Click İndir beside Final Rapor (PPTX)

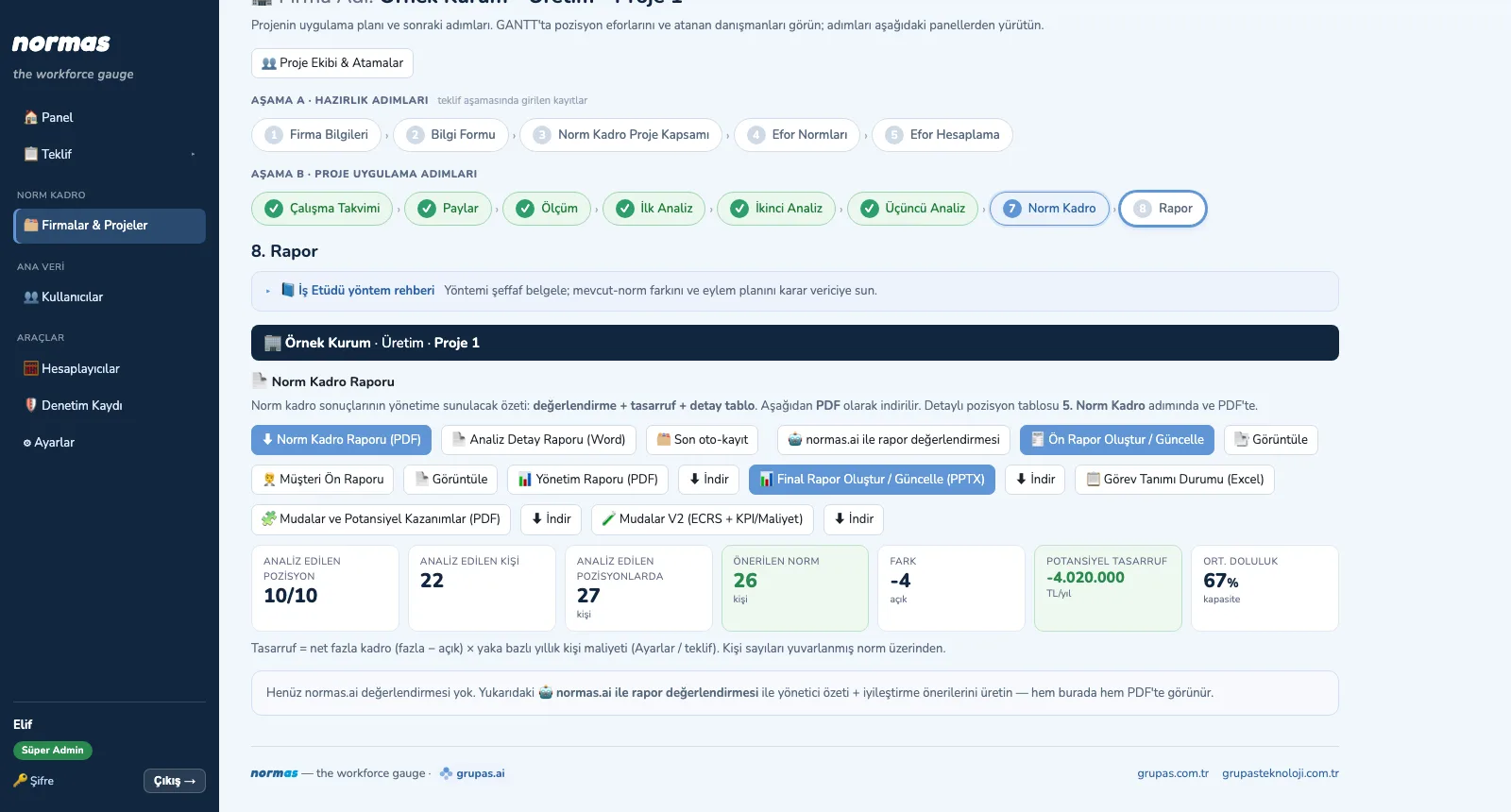(x=1035, y=480)
